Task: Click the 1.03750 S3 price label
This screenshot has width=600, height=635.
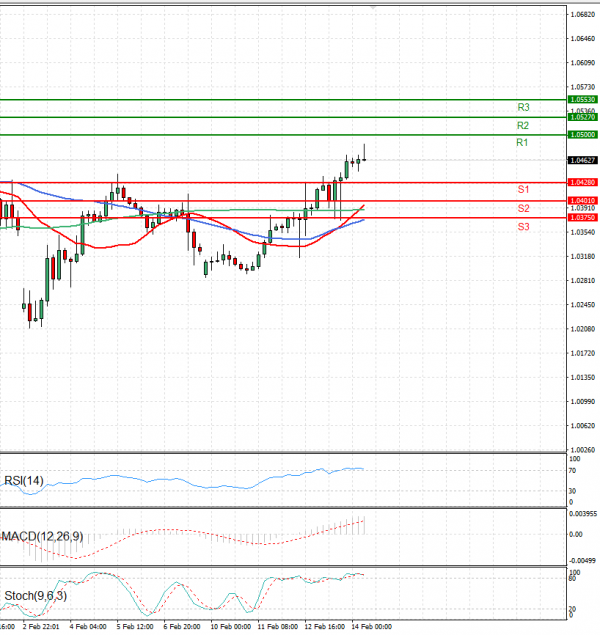Action: point(583,217)
